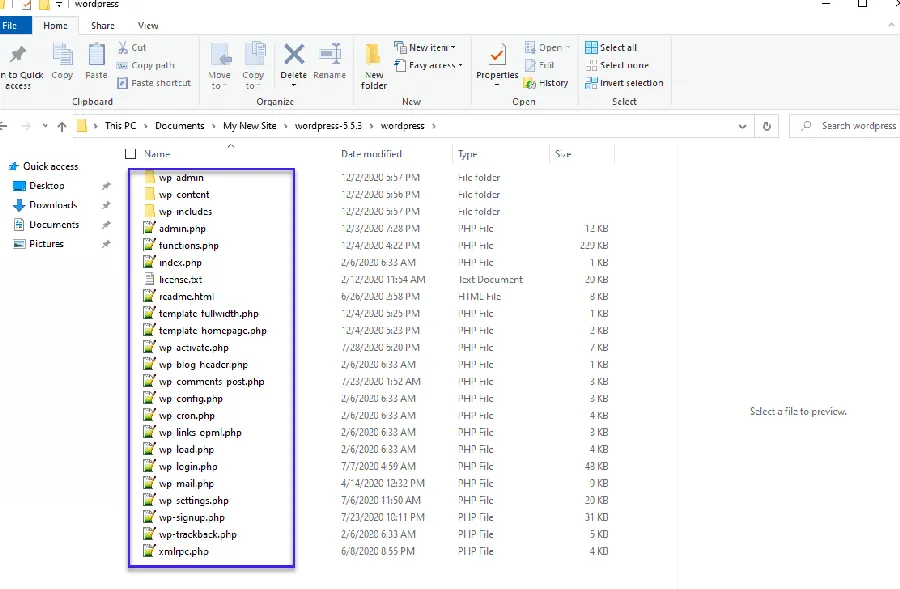Go up one folder level arrow
This screenshot has width=900, height=589.
pyautogui.click(x=62, y=126)
